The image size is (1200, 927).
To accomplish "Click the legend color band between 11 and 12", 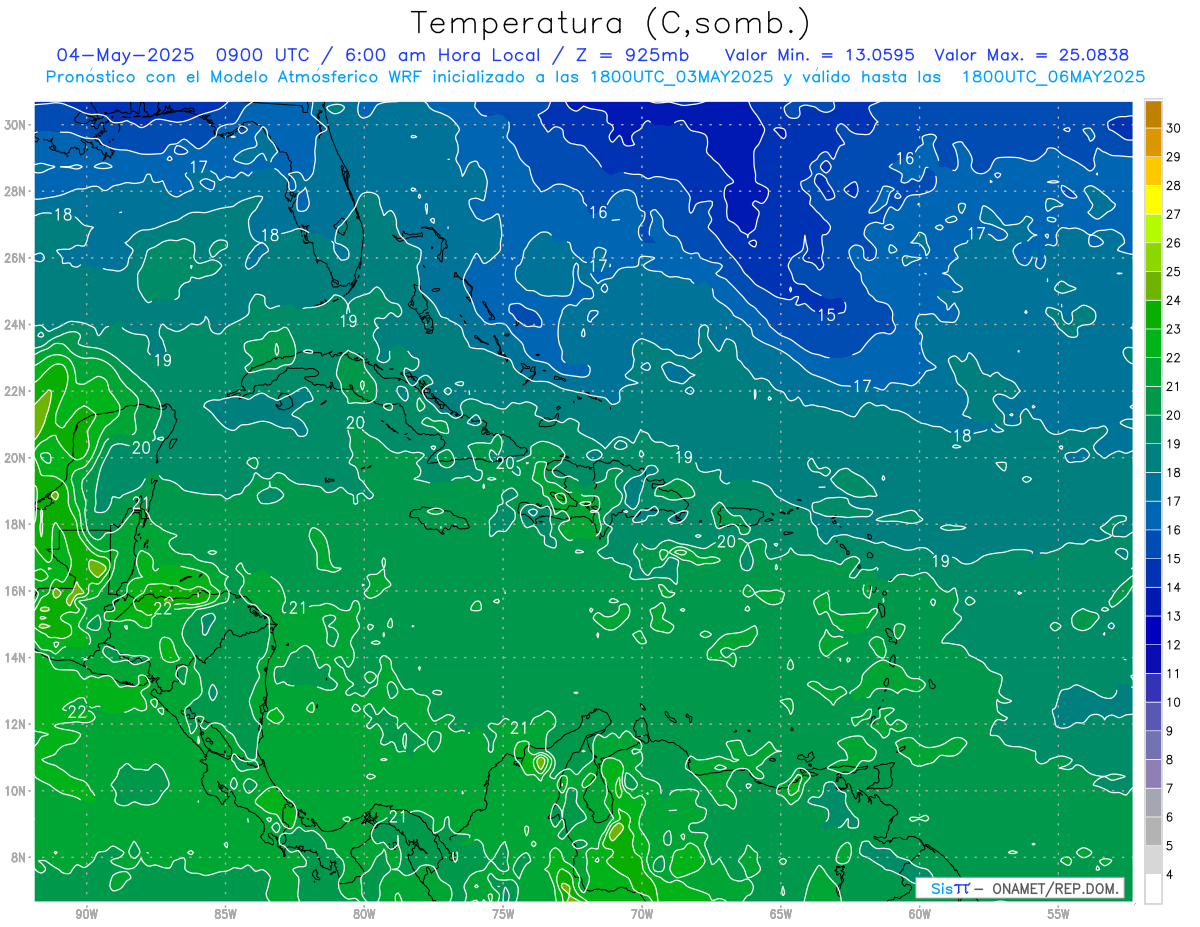I will coord(1153,660).
